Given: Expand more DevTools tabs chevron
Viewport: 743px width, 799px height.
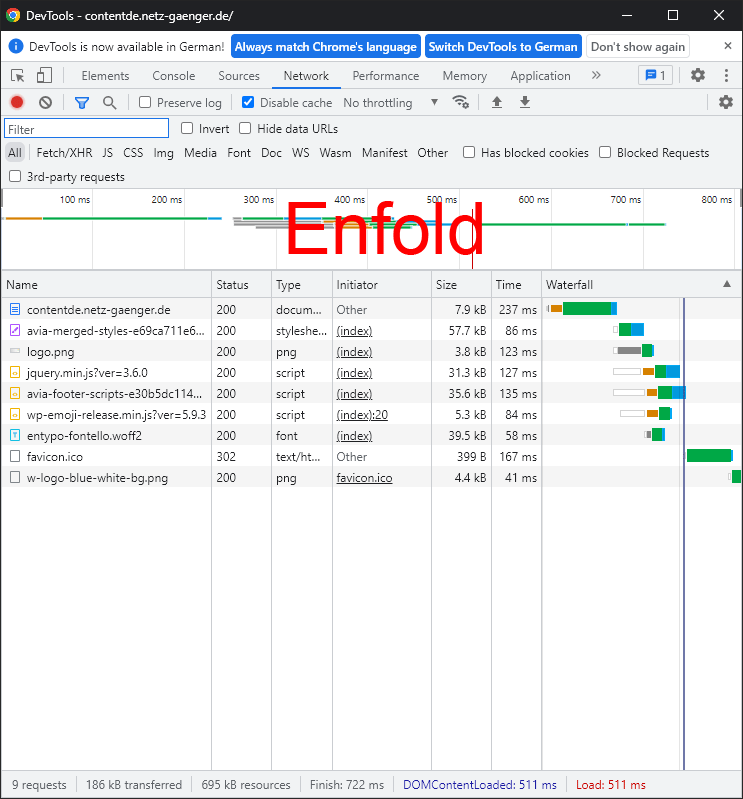Looking at the screenshot, I should click(596, 76).
